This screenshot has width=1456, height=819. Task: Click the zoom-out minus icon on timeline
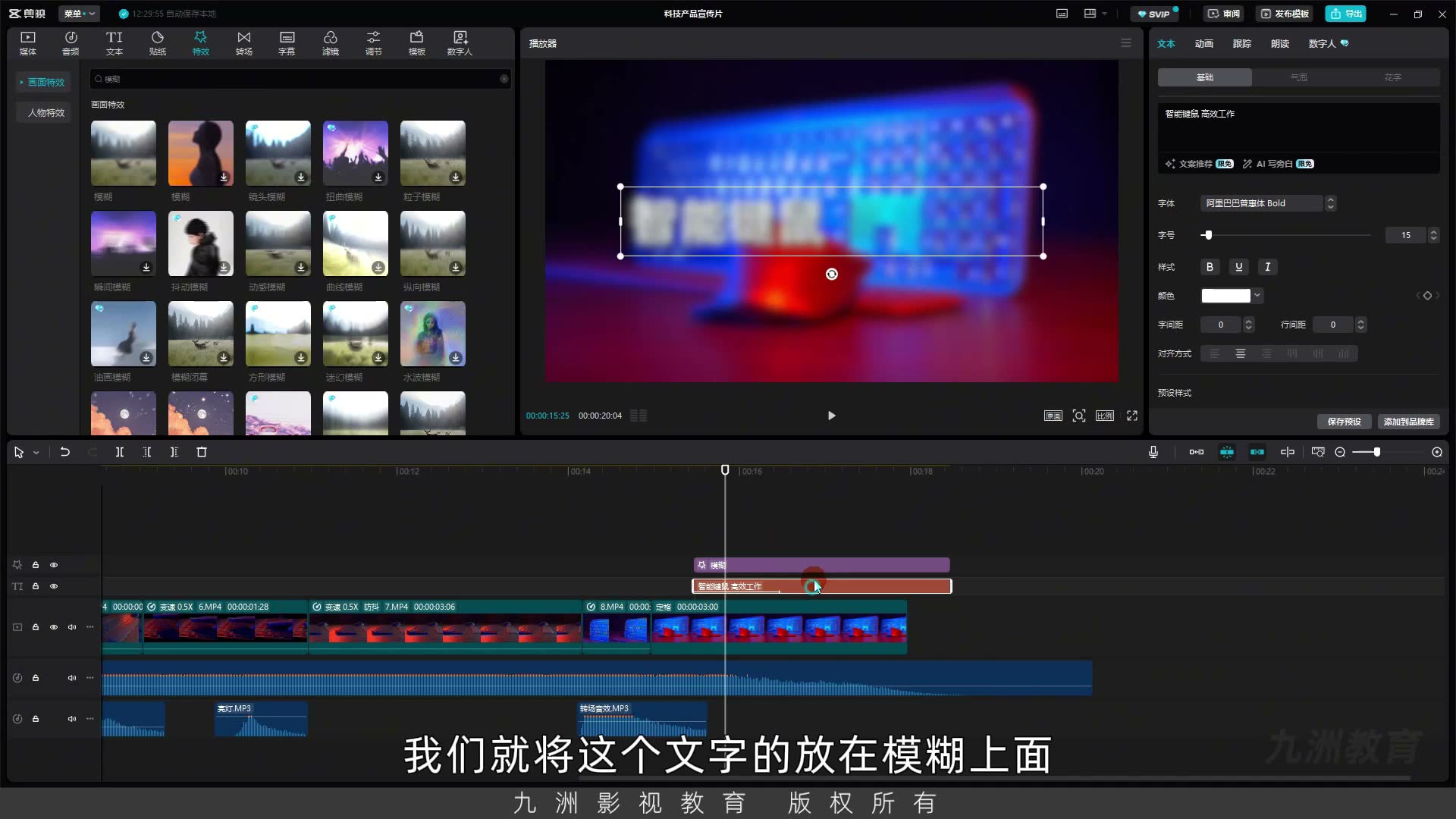tap(1340, 452)
